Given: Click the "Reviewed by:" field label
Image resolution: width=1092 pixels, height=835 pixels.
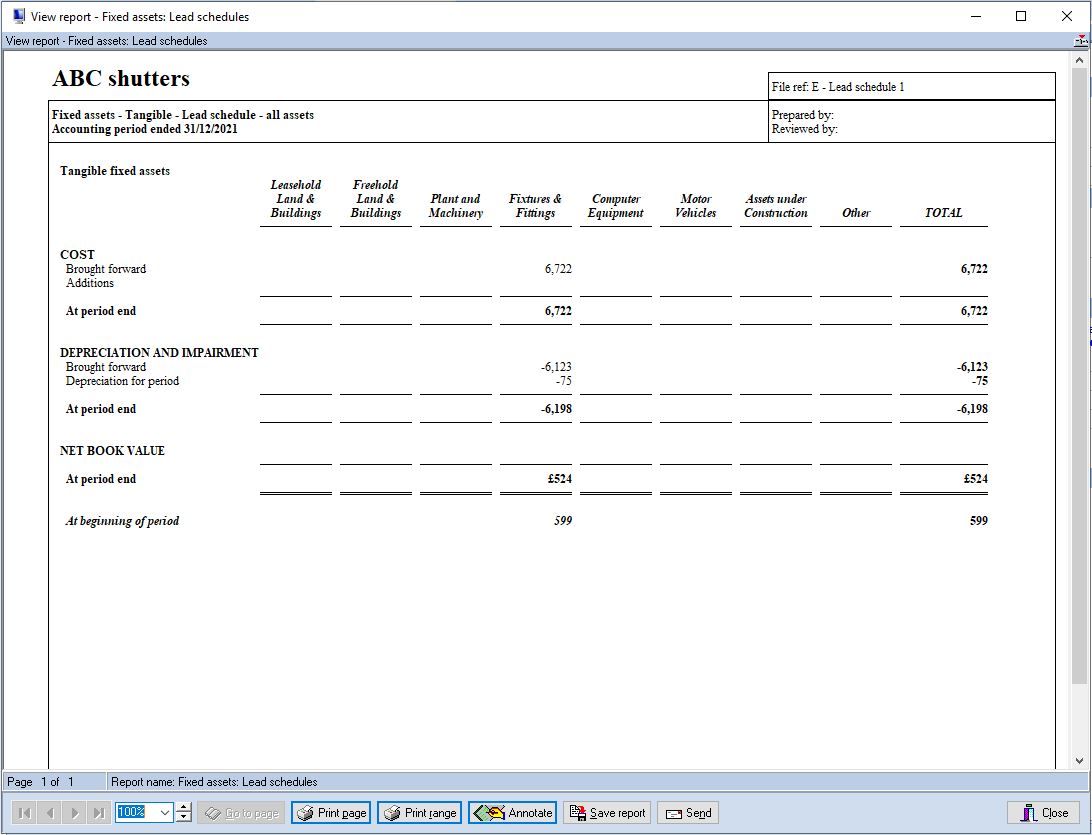Looking at the screenshot, I should click(x=804, y=129).
